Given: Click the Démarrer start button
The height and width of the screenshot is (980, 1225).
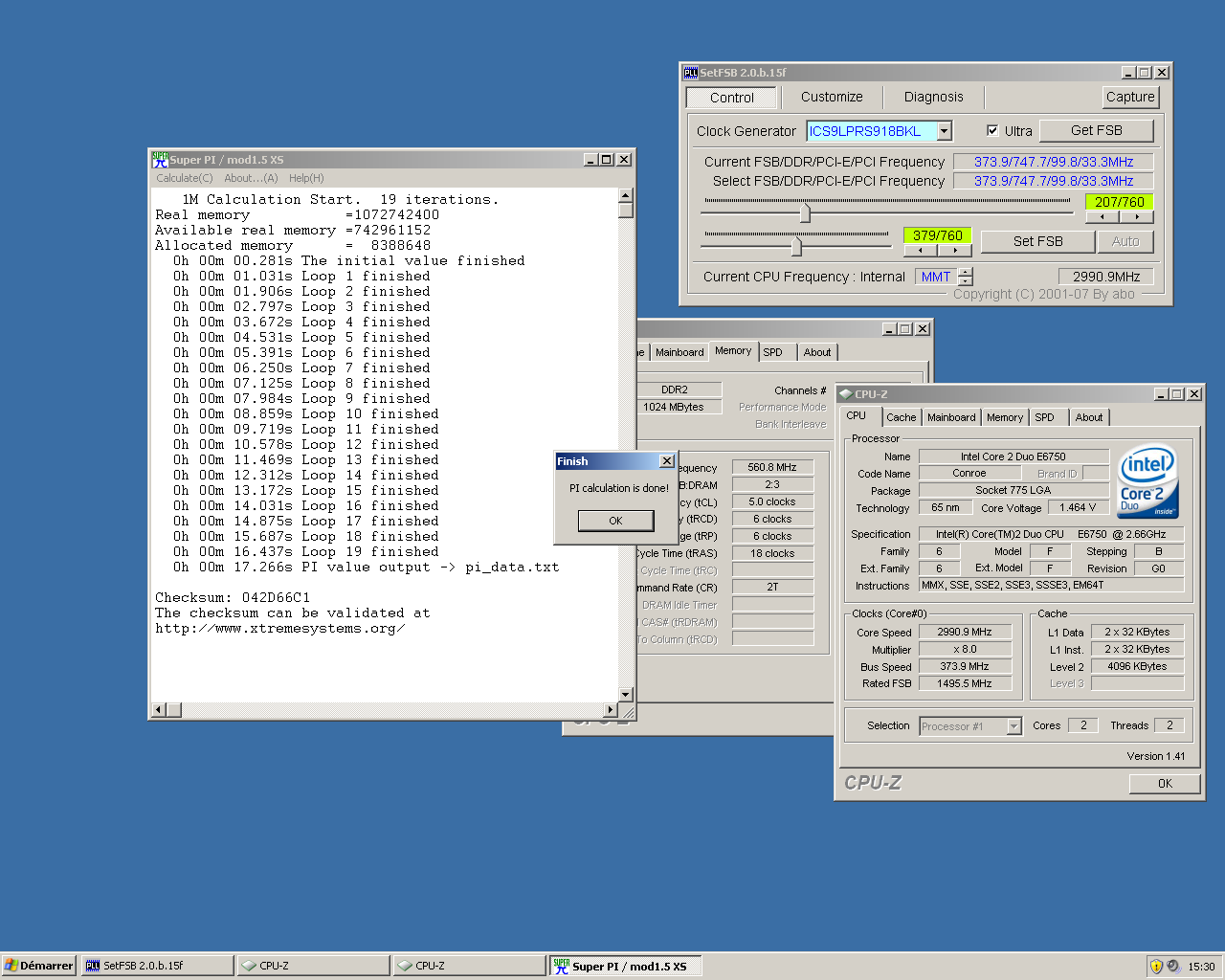Looking at the screenshot, I should coord(38,966).
